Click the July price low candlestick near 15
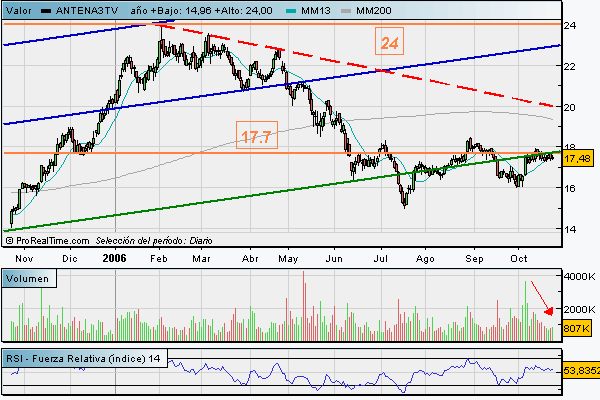 click(x=405, y=199)
